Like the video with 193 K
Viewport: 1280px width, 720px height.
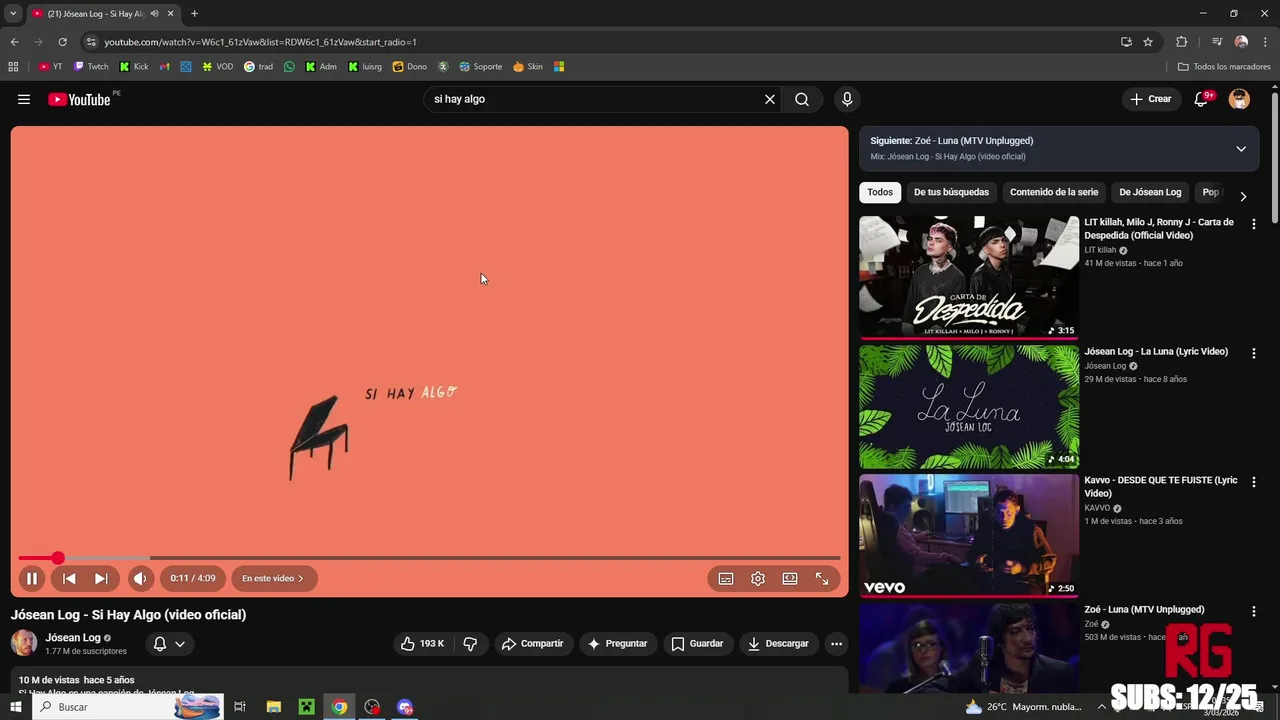[422, 644]
